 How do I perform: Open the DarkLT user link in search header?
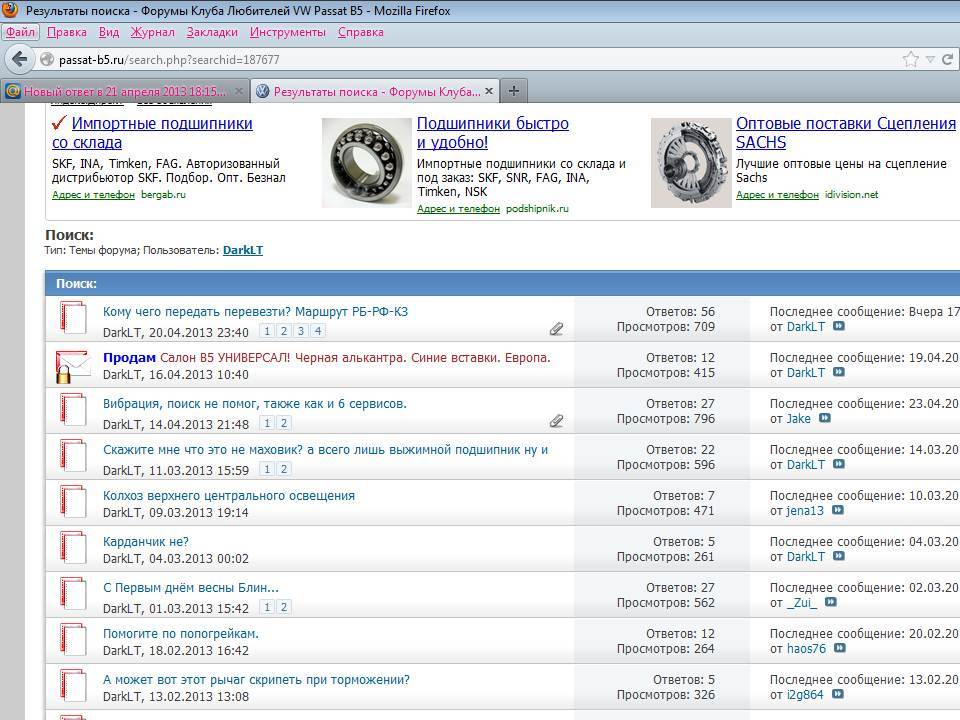pyautogui.click(x=243, y=250)
